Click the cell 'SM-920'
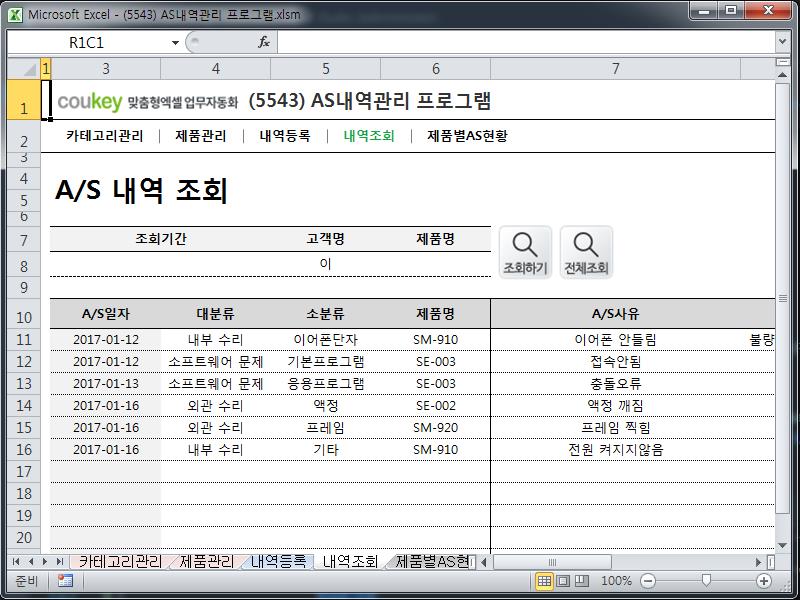This screenshot has height=600, width=800. 435,428
